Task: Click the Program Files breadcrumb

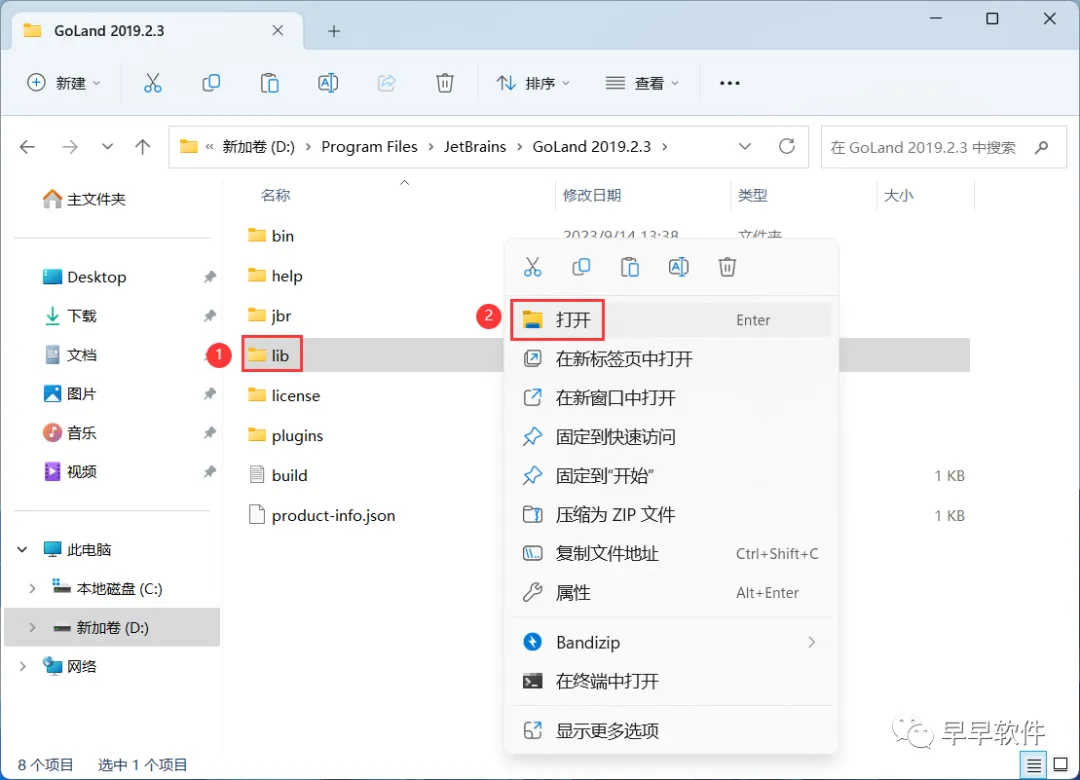Action: point(369,147)
